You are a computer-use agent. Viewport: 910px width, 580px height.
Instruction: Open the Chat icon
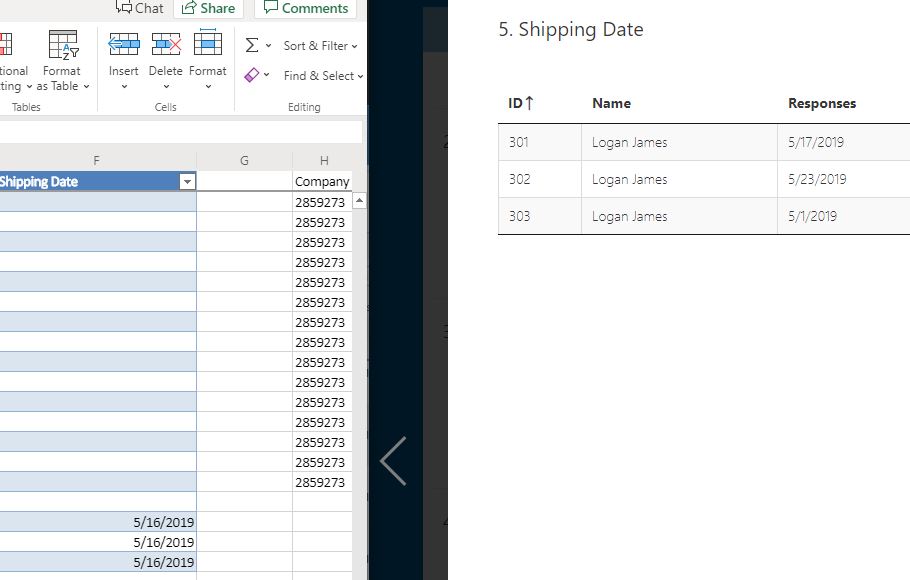pyautogui.click(x=140, y=8)
